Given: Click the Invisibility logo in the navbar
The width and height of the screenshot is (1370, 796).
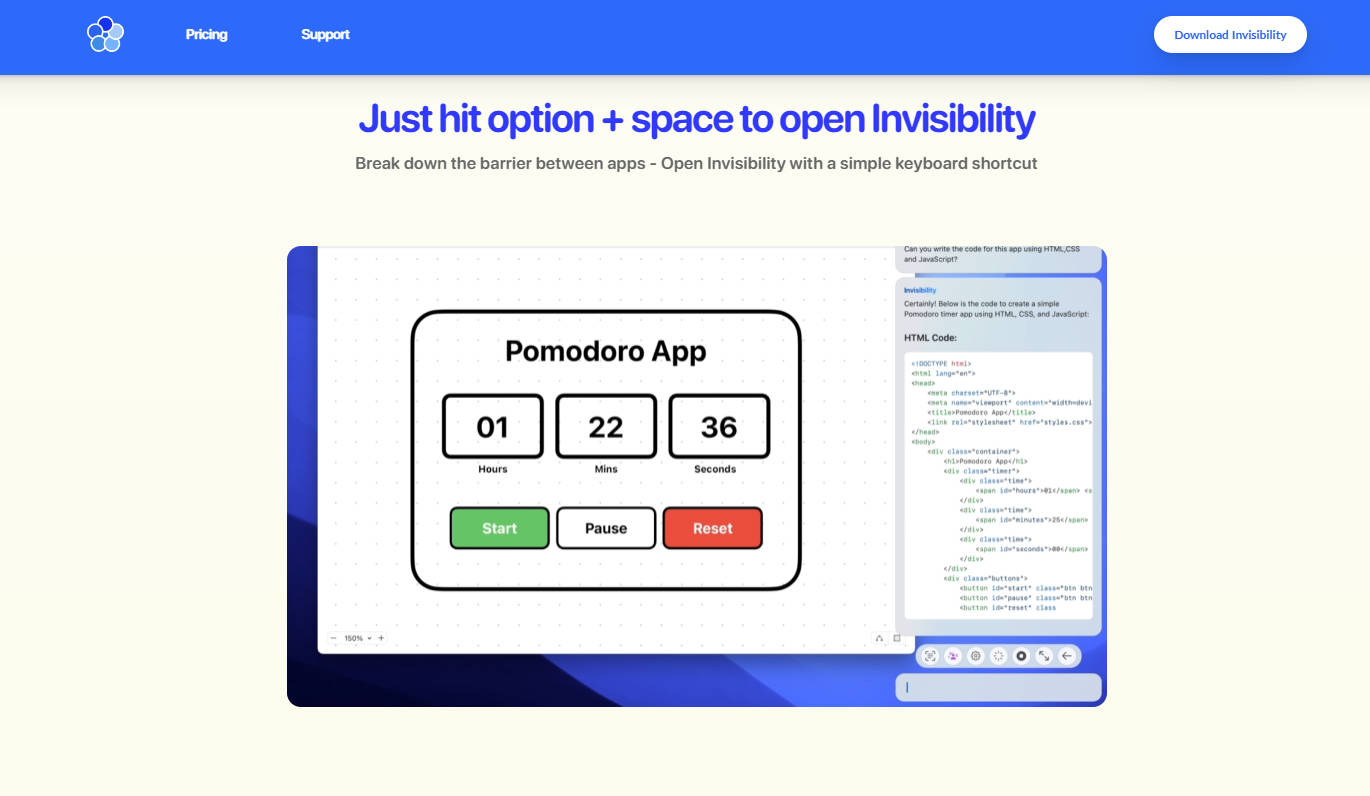Looking at the screenshot, I should click(105, 34).
